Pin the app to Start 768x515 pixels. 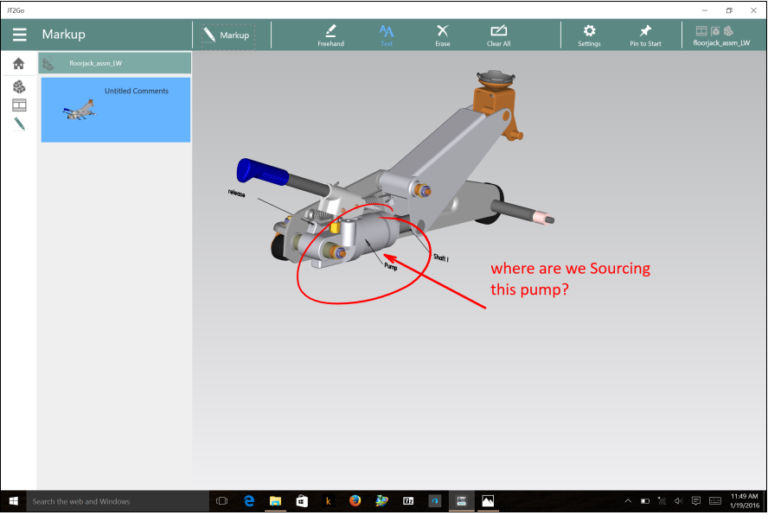click(x=645, y=35)
